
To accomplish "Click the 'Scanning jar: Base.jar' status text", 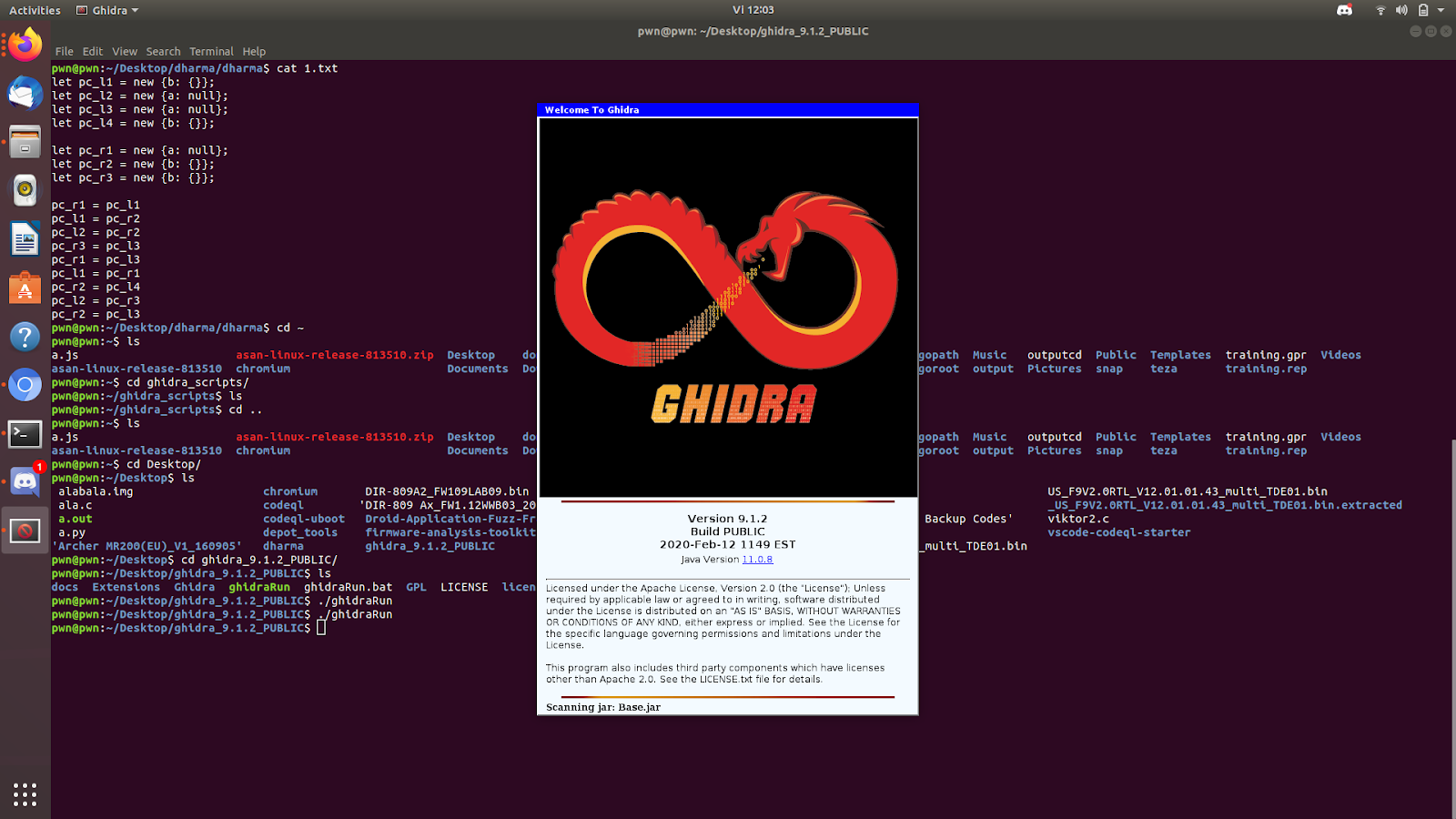I will coord(603,707).
